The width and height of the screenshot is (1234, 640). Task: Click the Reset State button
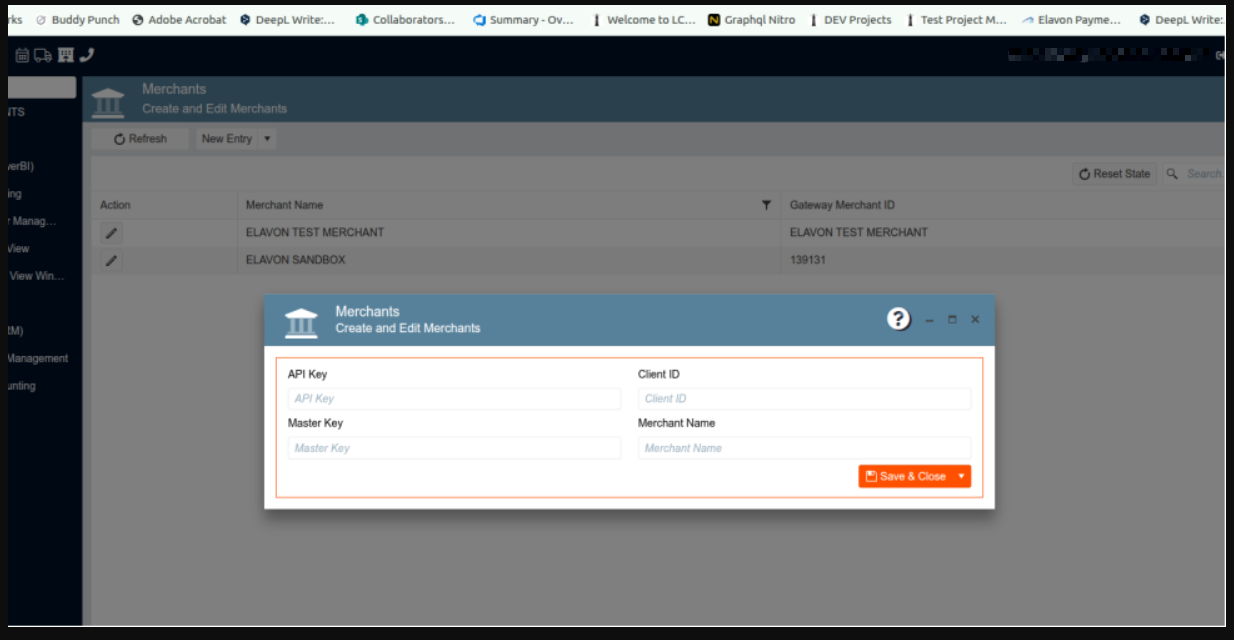click(x=1114, y=174)
